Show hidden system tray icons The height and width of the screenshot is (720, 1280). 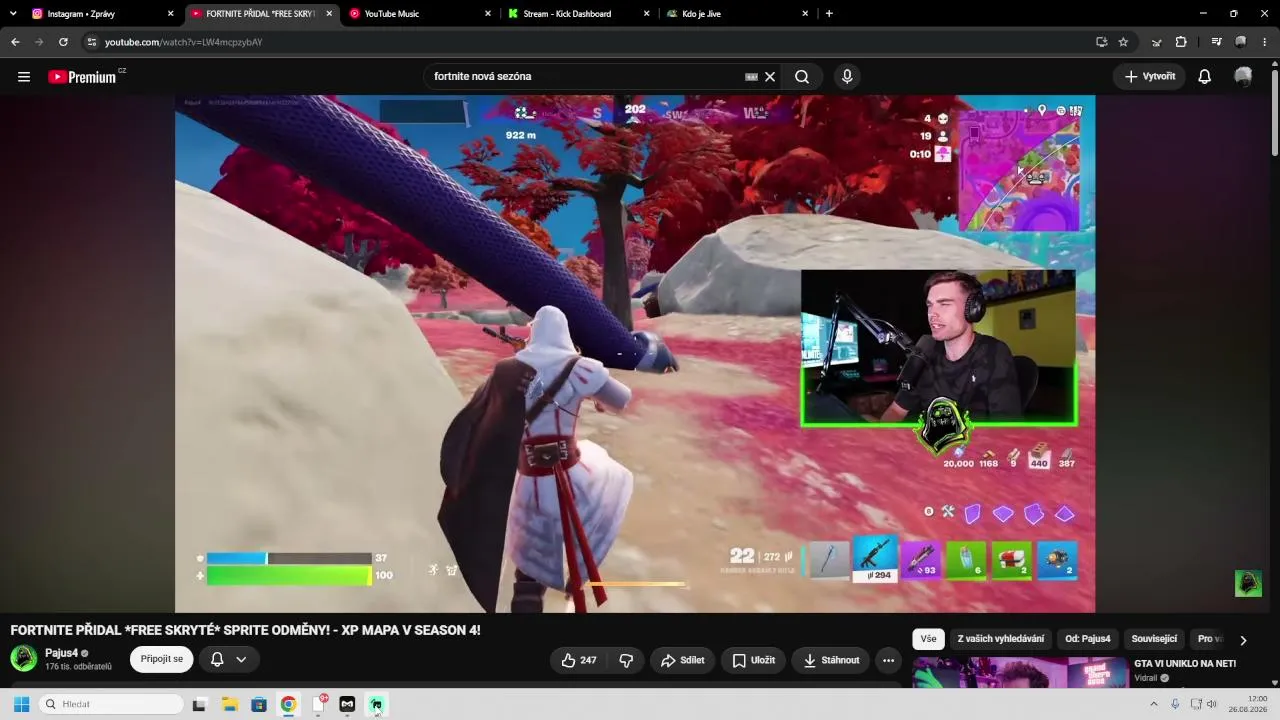pyautogui.click(x=1154, y=704)
